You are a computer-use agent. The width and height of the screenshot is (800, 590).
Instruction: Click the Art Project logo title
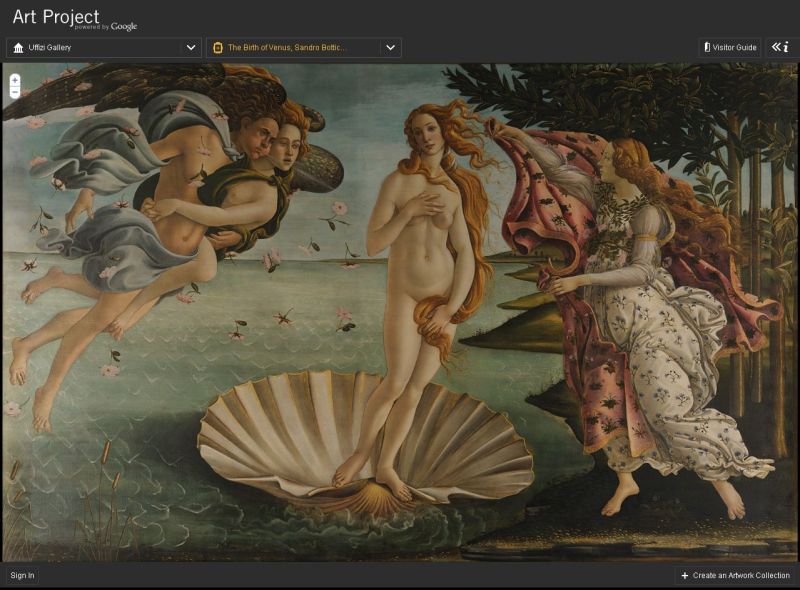[56, 17]
